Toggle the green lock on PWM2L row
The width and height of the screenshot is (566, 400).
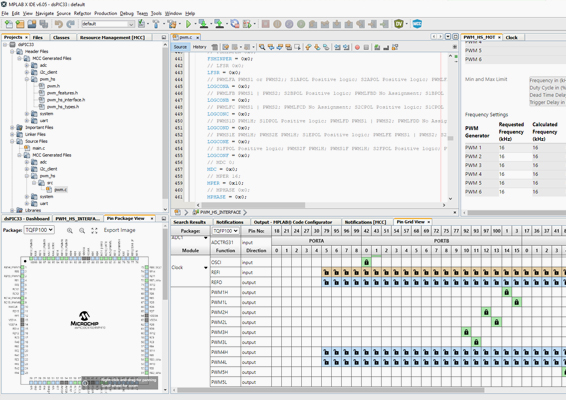[x=496, y=322]
